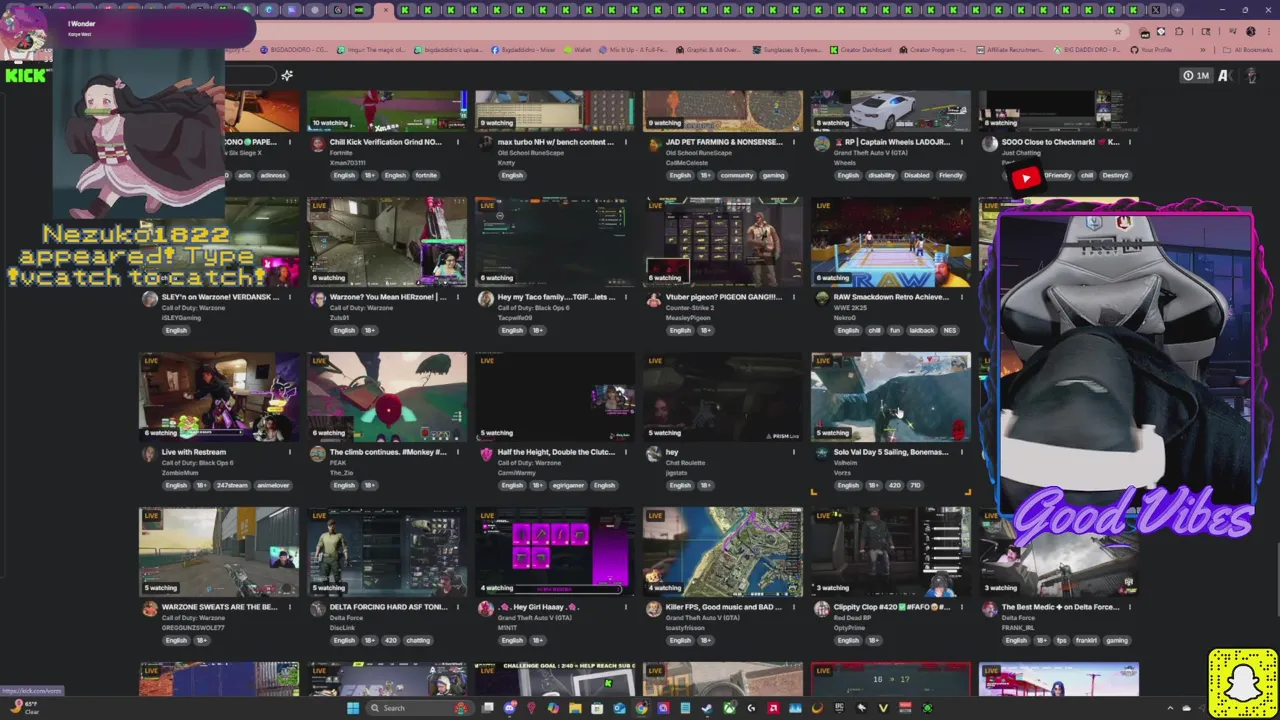Open 'Sunglasses & Eyewe...' bookmark
This screenshot has width=1280, height=720.
[785, 49]
